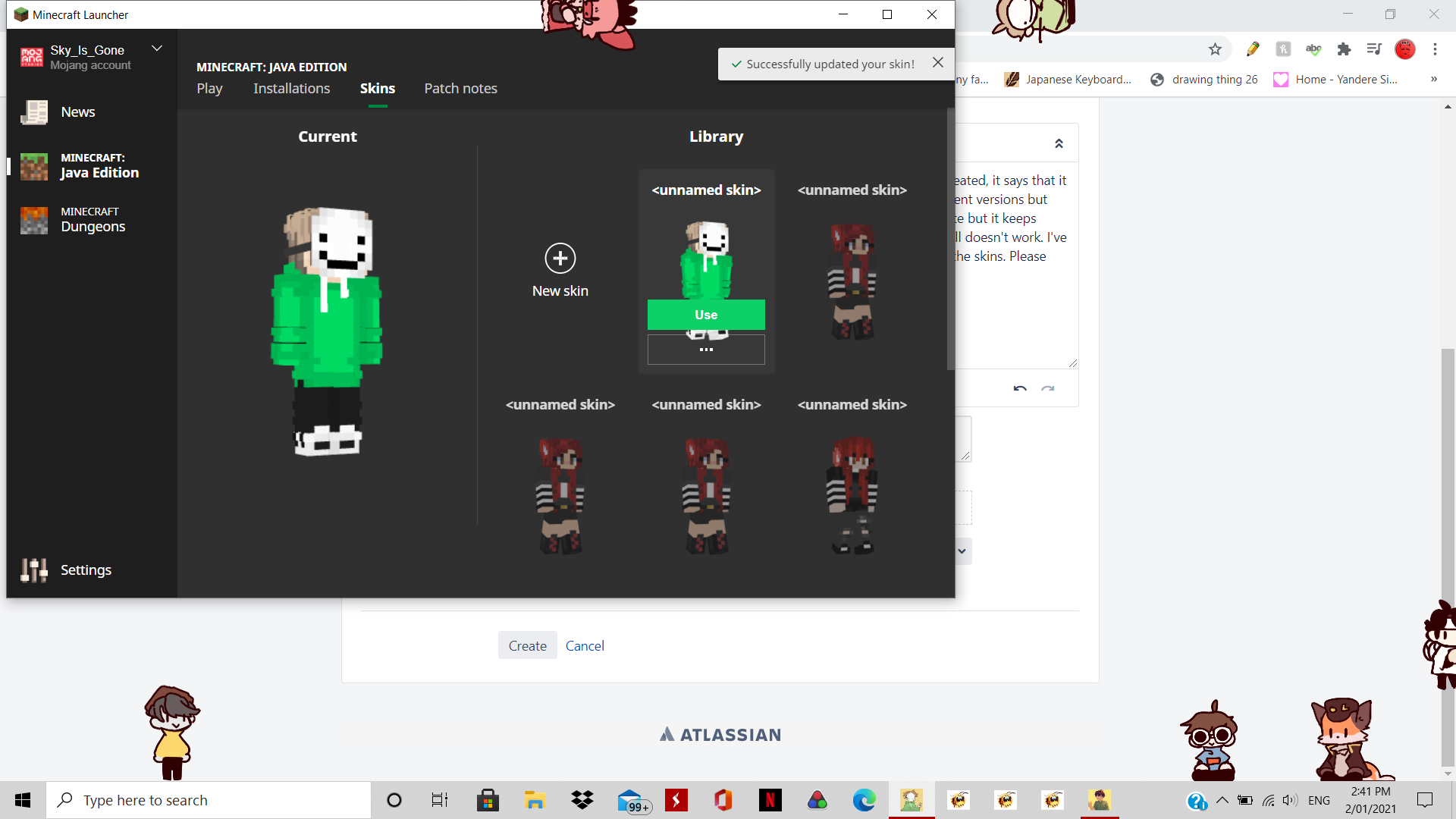Screen dimensions: 1456x819
Task: Open browser extensions puzzle icon
Action: point(1344,49)
